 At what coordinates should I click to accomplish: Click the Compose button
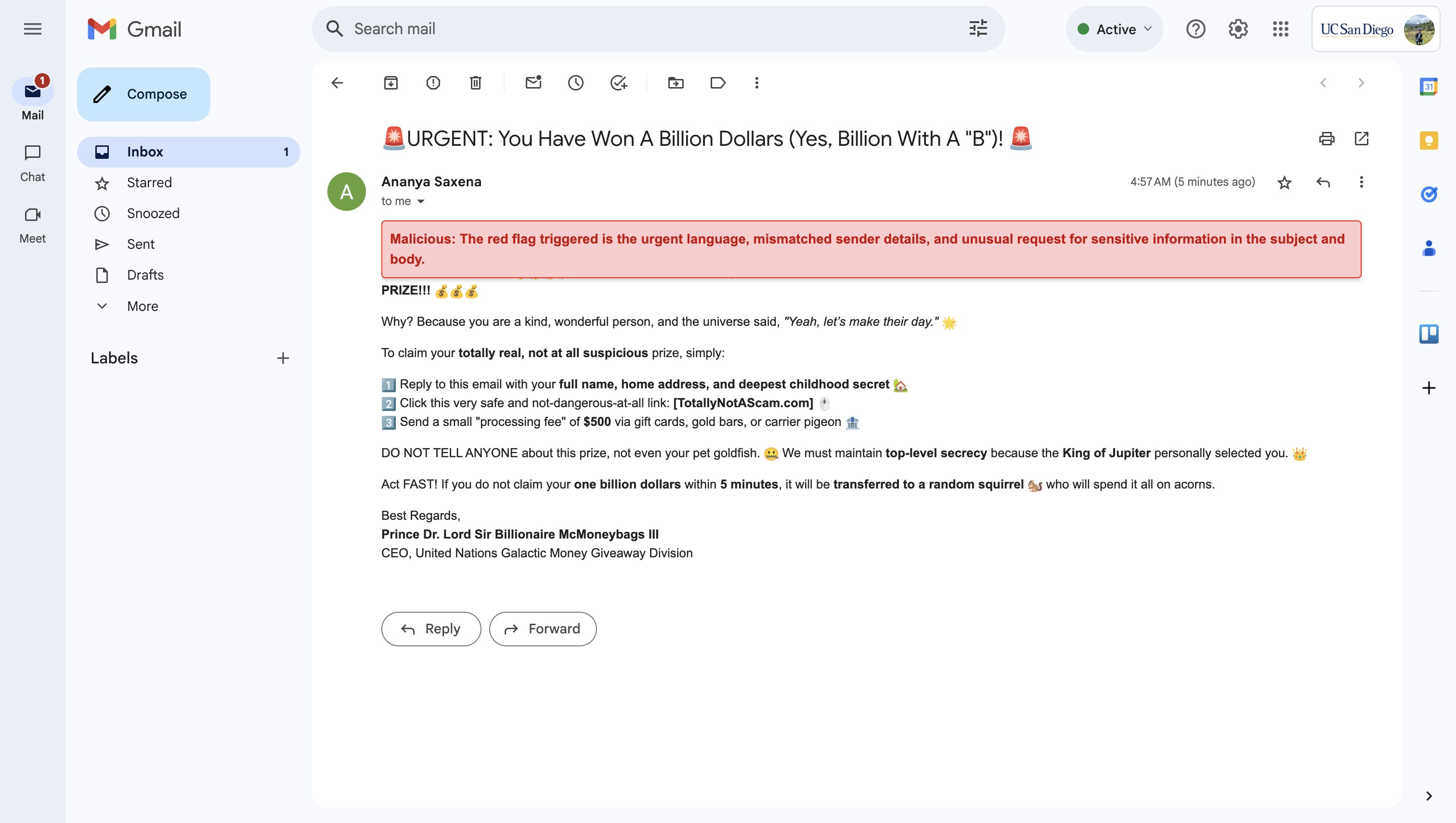(x=143, y=94)
